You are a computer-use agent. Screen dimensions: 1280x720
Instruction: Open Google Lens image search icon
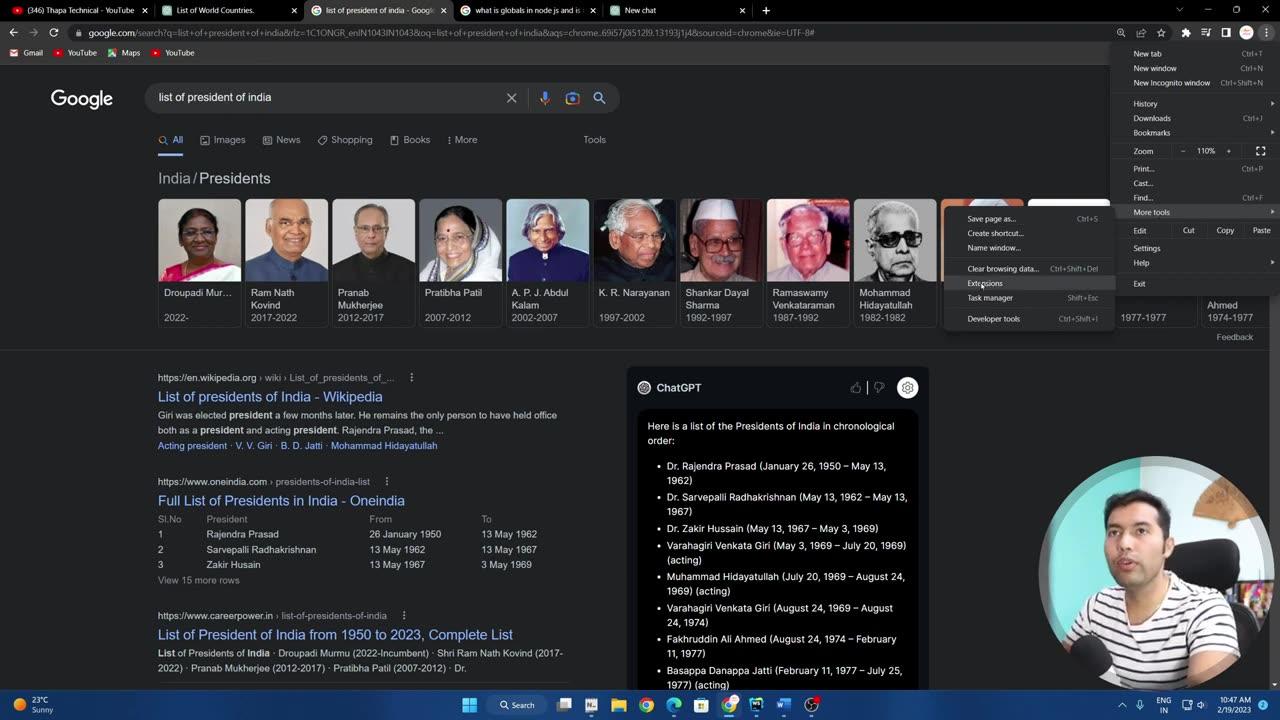[571, 98]
